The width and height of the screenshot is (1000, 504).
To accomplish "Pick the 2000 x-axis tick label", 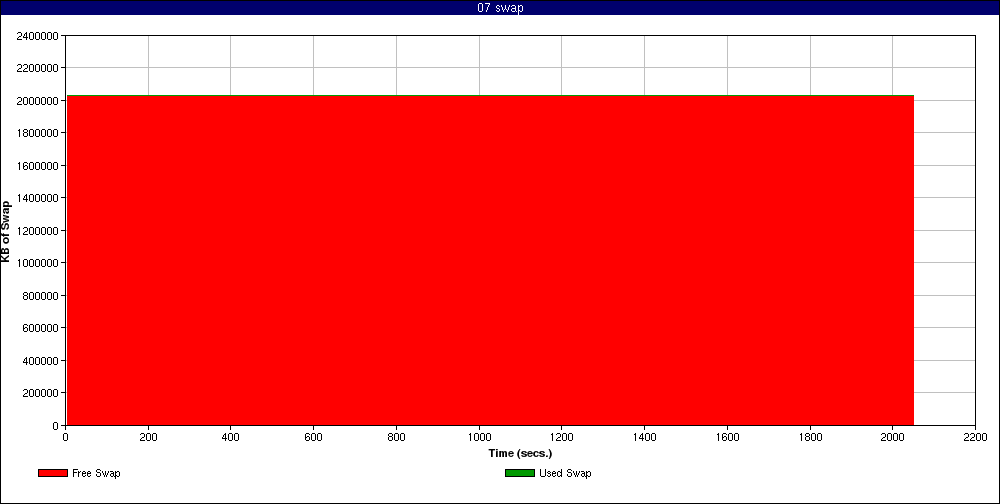I will tap(892, 437).
